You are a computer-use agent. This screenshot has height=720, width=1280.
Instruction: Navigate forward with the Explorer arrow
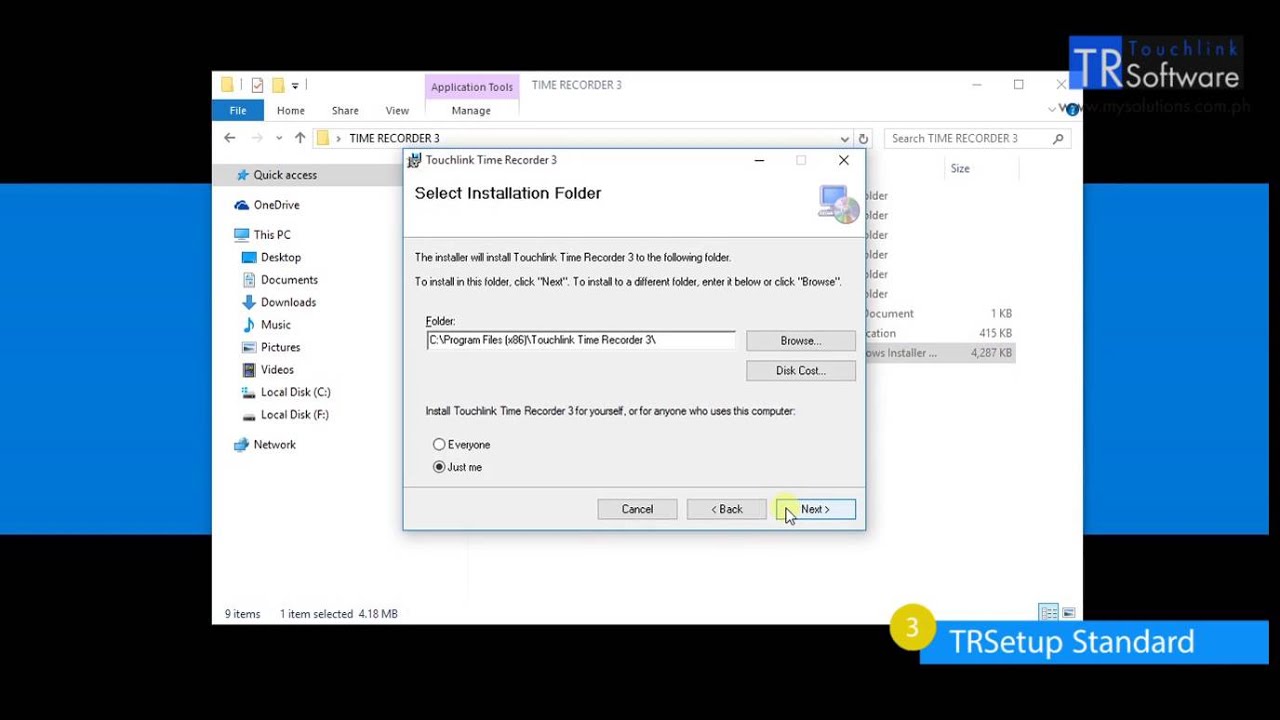[257, 138]
